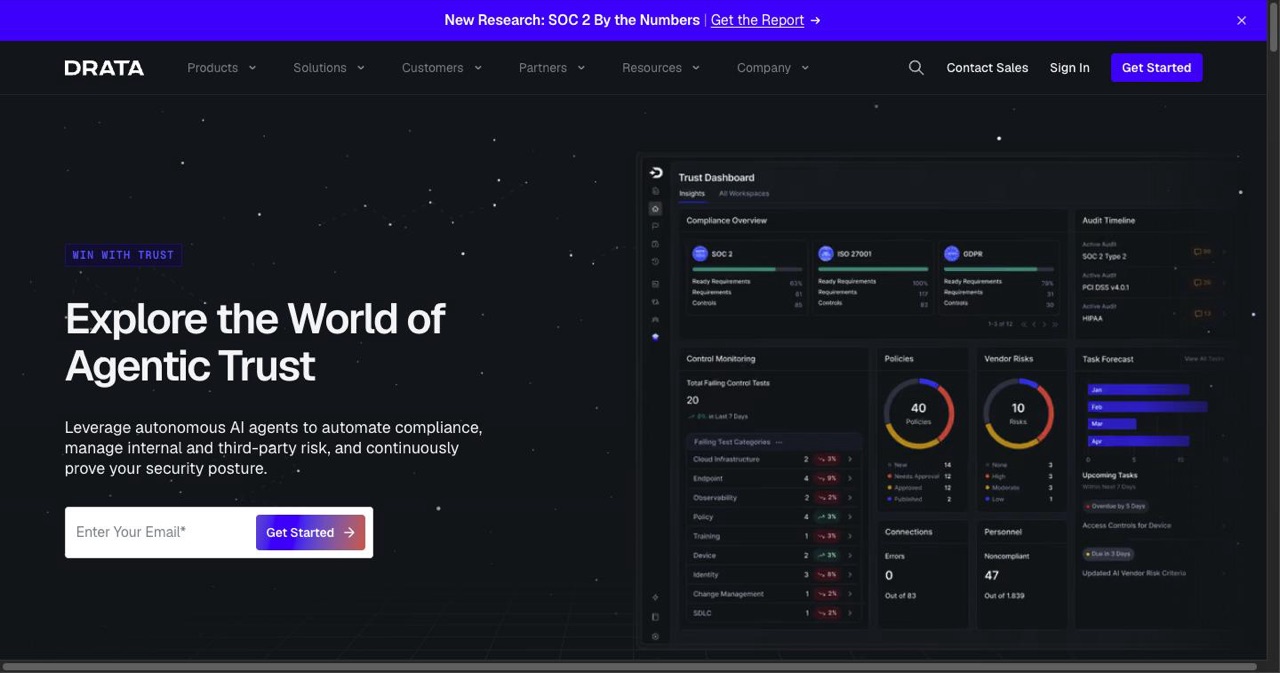Click the SOC 2 progress bar

[x=747, y=269]
